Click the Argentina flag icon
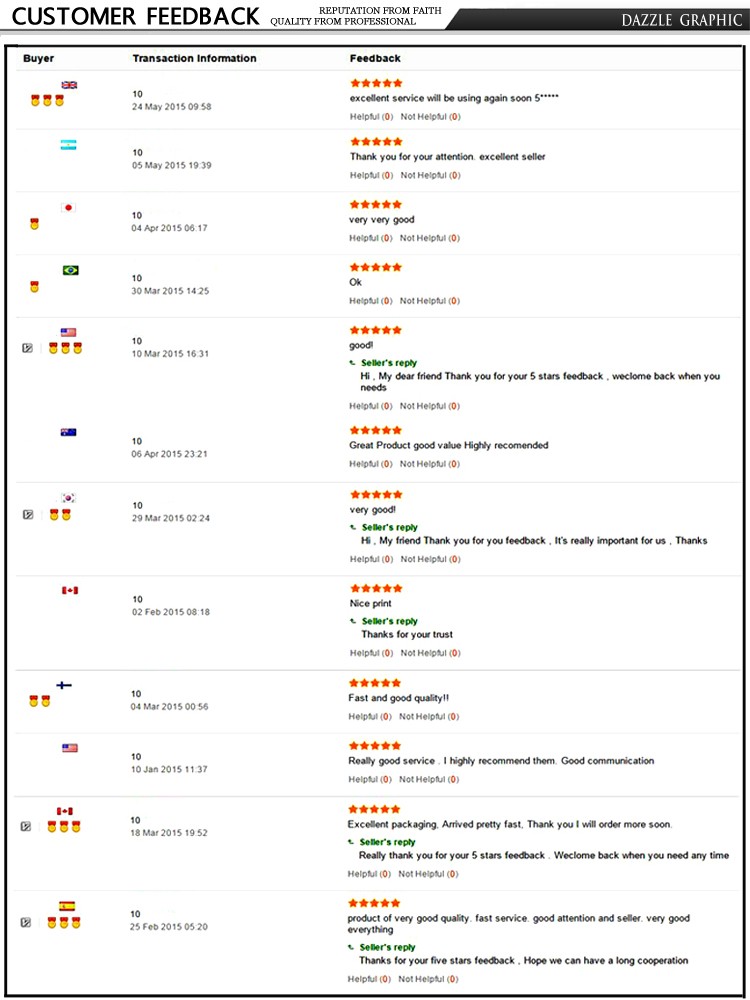The height and width of the screenshot is (1000, 750). tap(68, 145)
